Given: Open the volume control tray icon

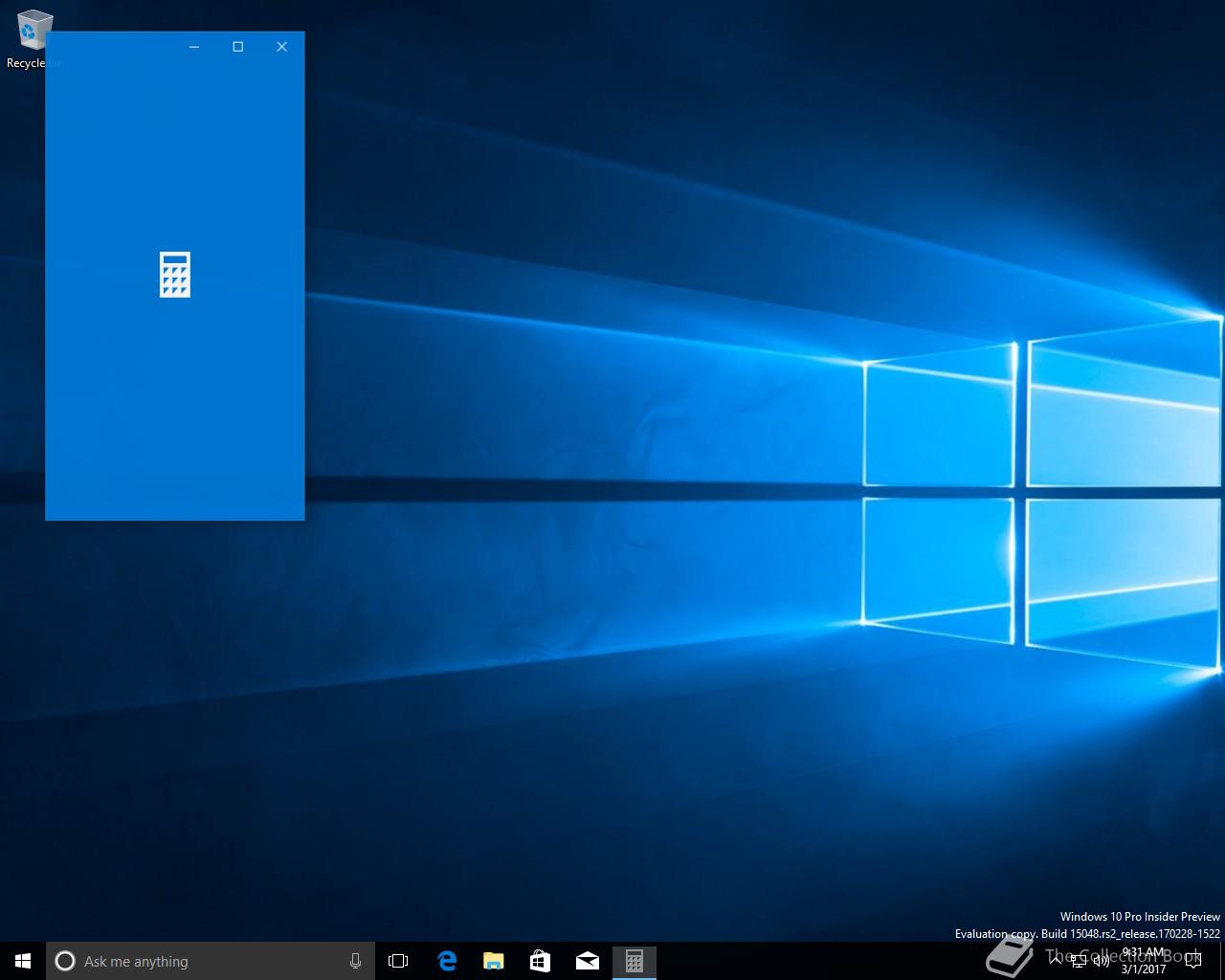Looking at the screenshot, I should click(x=1101, y=961).
